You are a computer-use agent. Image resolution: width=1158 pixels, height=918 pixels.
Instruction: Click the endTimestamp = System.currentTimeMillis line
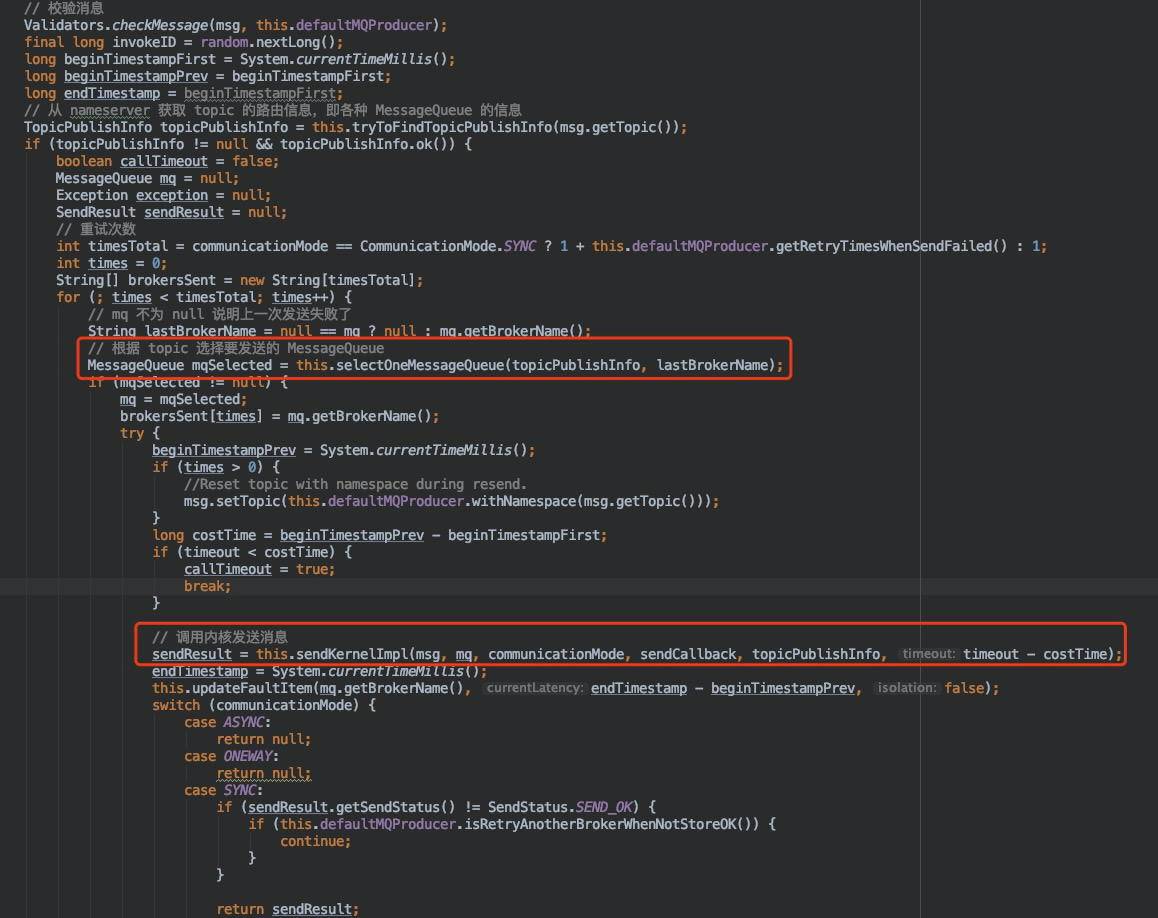pos(319,671)
